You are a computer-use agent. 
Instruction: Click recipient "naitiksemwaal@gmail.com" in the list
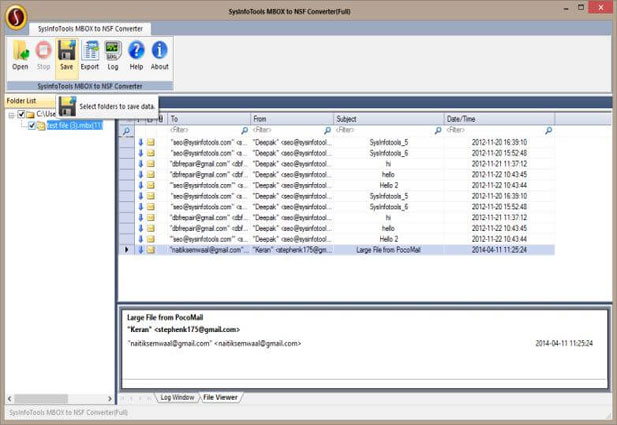(x=209, y=249)
